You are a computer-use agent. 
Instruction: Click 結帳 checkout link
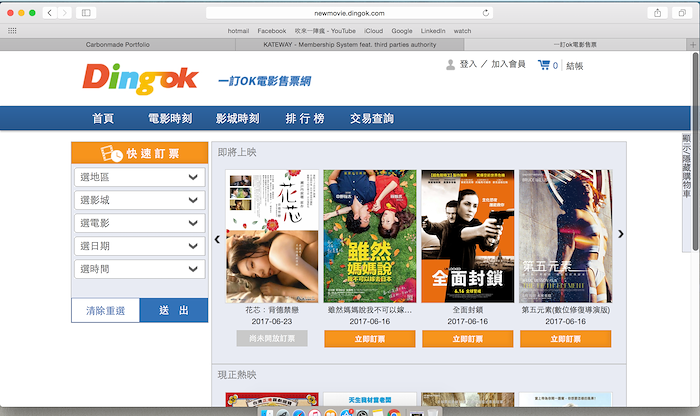point(575,66)
